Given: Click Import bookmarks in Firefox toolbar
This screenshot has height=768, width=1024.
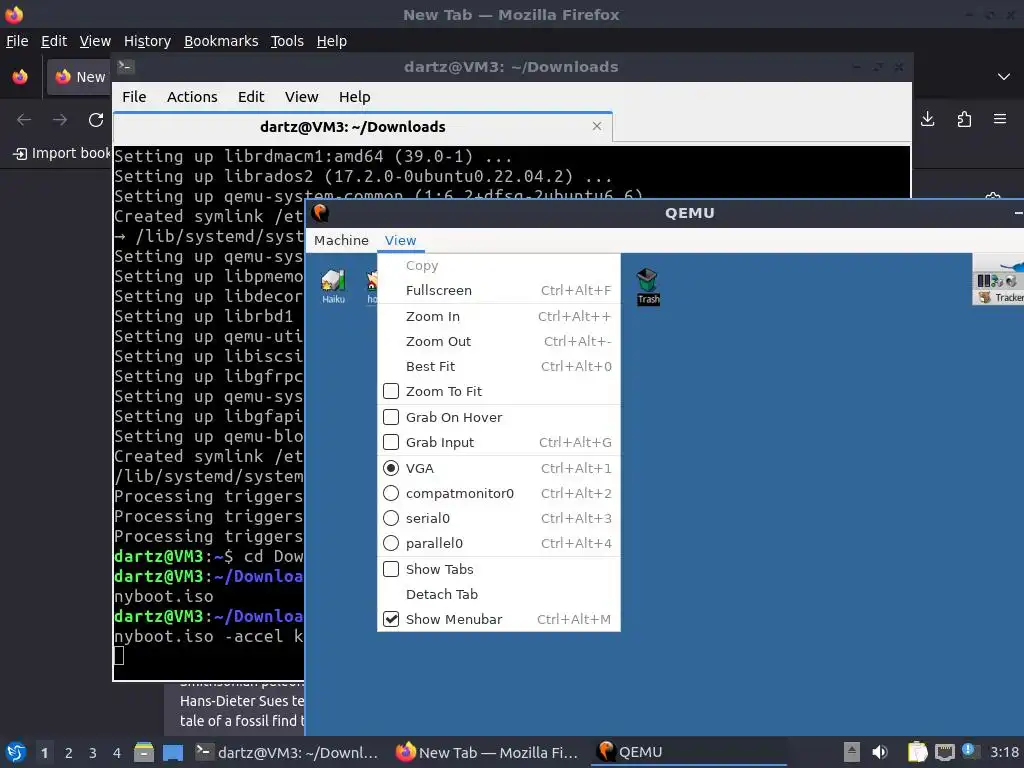Looking at the screenshot, I should point(62,153).
